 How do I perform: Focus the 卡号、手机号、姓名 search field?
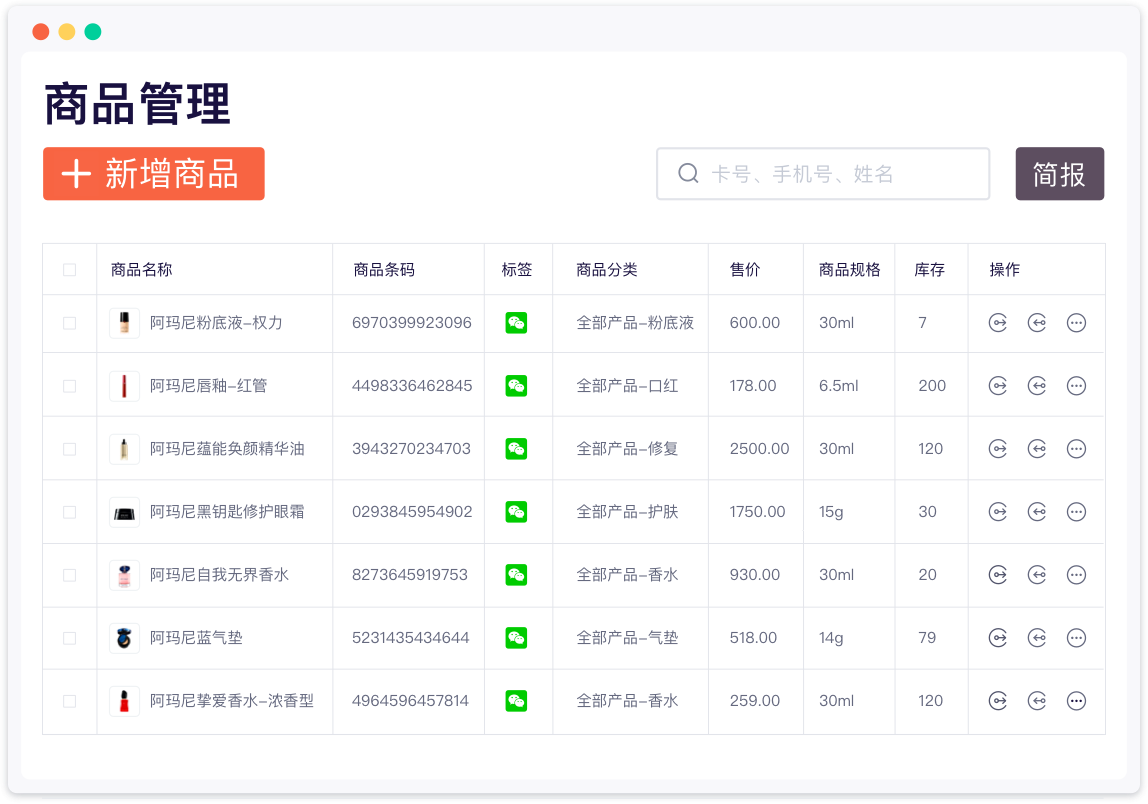coord(840,174)
